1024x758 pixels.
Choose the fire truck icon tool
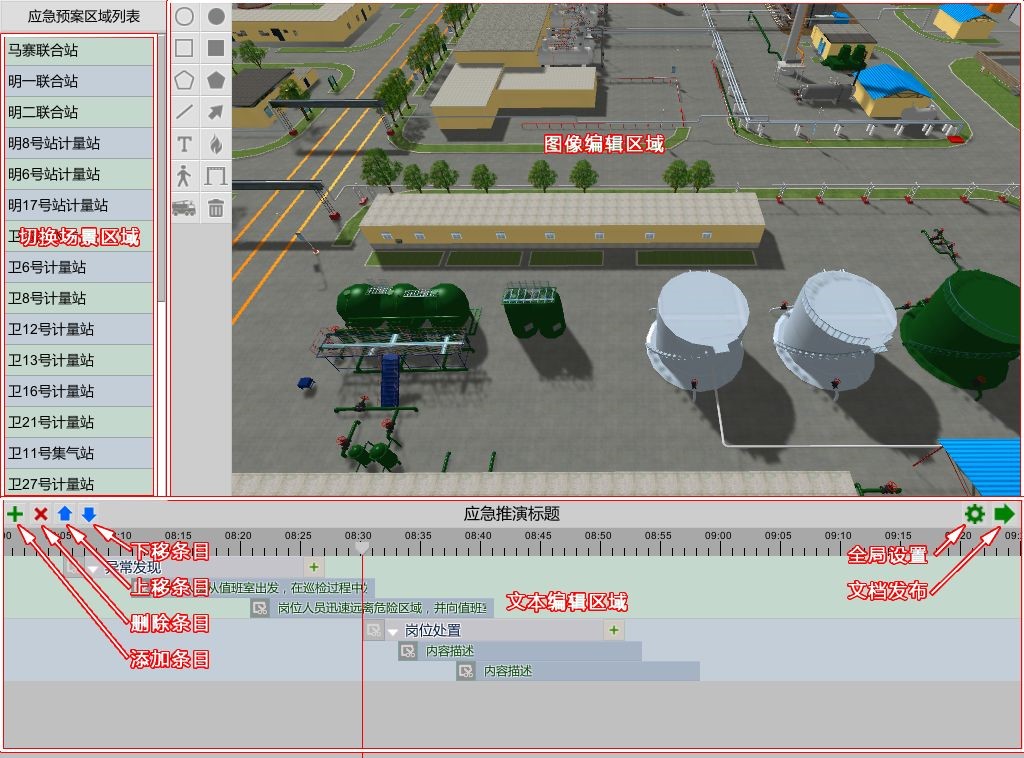coord(184,208)
